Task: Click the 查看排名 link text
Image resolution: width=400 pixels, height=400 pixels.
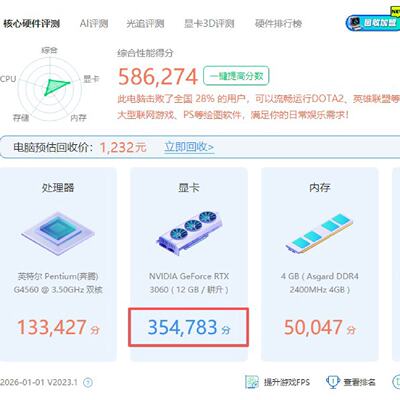Action: 359,382
